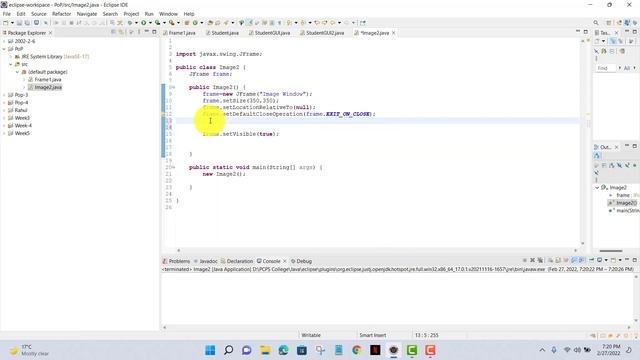Open the Navigate menu
Viewport: 640px width, 360px height.
(x=87, y=14)
